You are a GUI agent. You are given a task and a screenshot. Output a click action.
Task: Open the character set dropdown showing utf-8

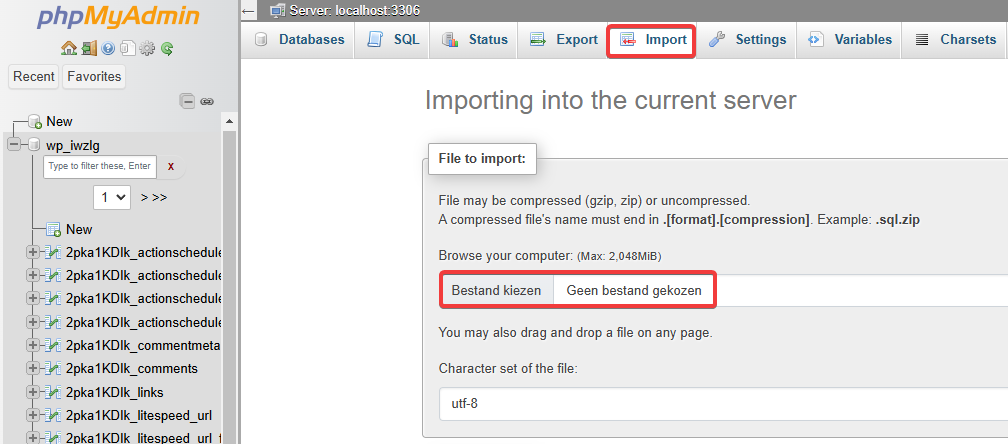(x=723, y=404)
